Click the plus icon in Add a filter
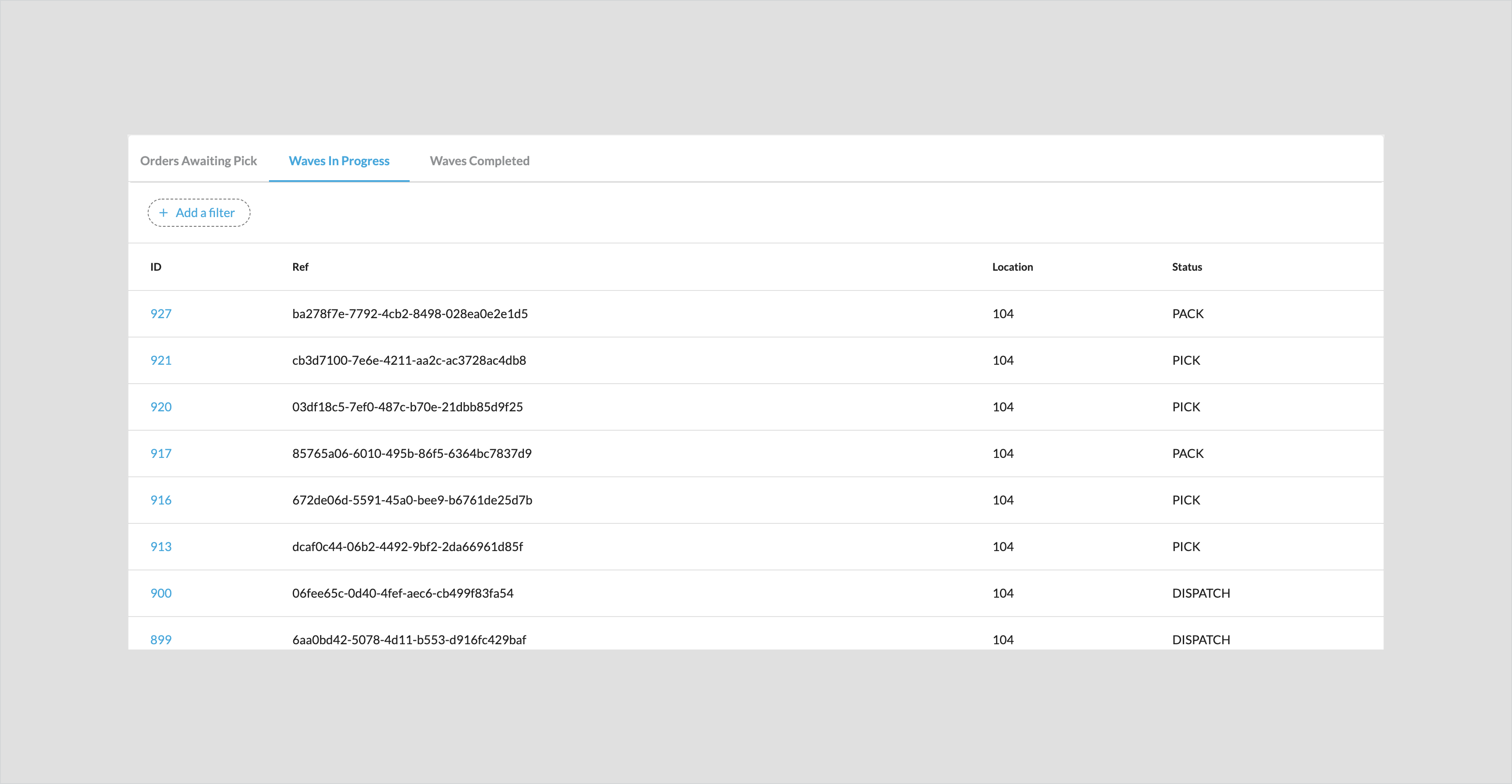The image size is (1512, 784). [x=164, y=213]
